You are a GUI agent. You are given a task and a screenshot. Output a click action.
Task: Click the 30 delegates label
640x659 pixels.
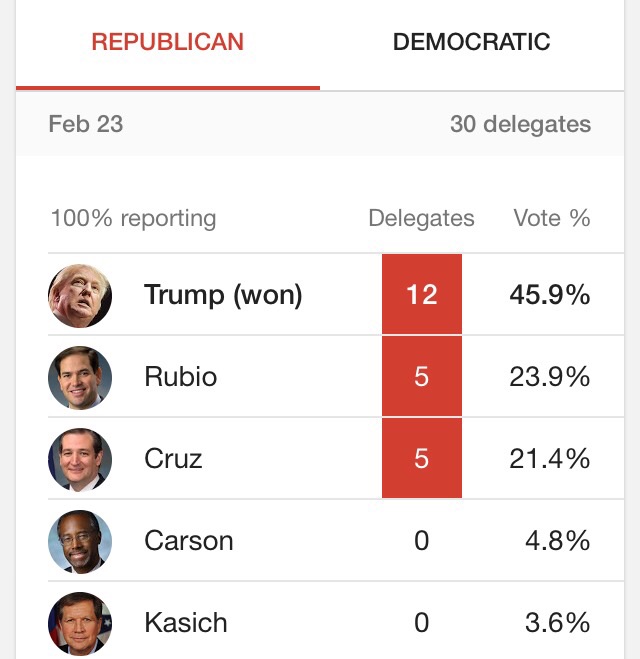pyautogui.click(x=520, y=125)
